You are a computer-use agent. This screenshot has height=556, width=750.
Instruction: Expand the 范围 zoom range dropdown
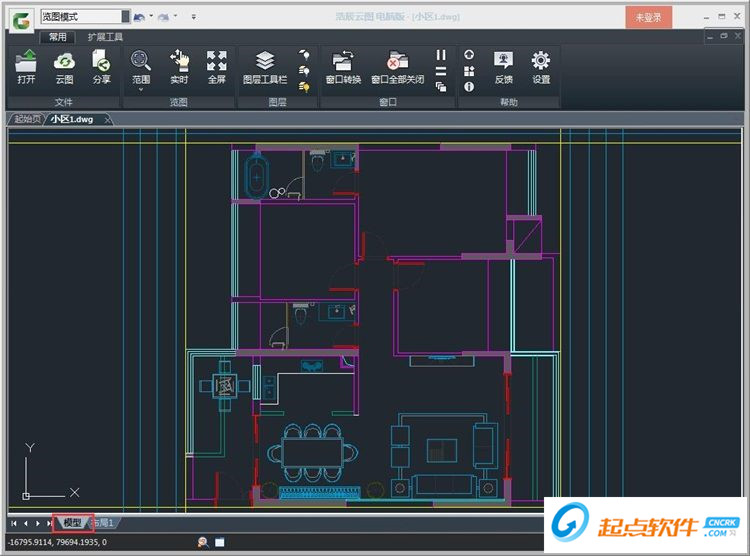click(141, 89)
